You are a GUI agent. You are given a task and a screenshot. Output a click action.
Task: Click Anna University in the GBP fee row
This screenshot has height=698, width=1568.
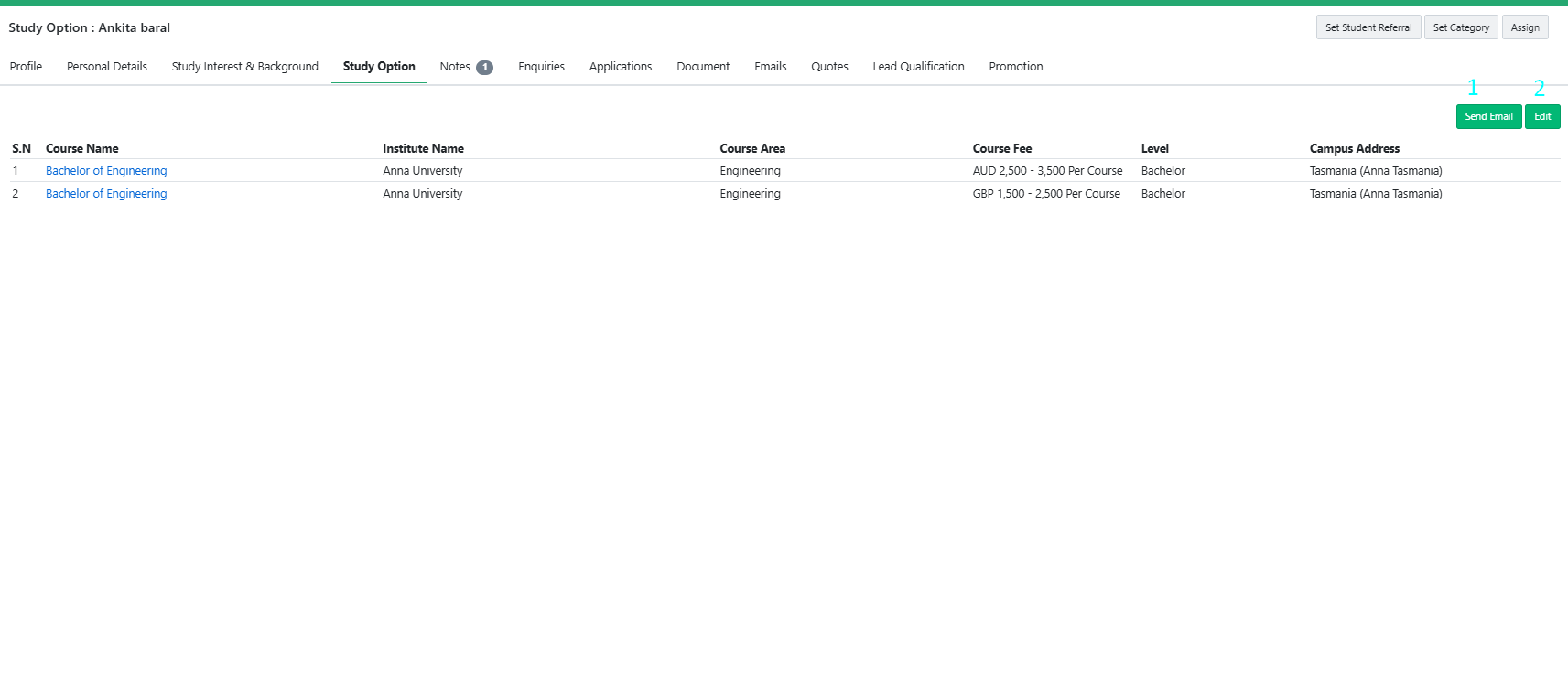tap(423, 194)
